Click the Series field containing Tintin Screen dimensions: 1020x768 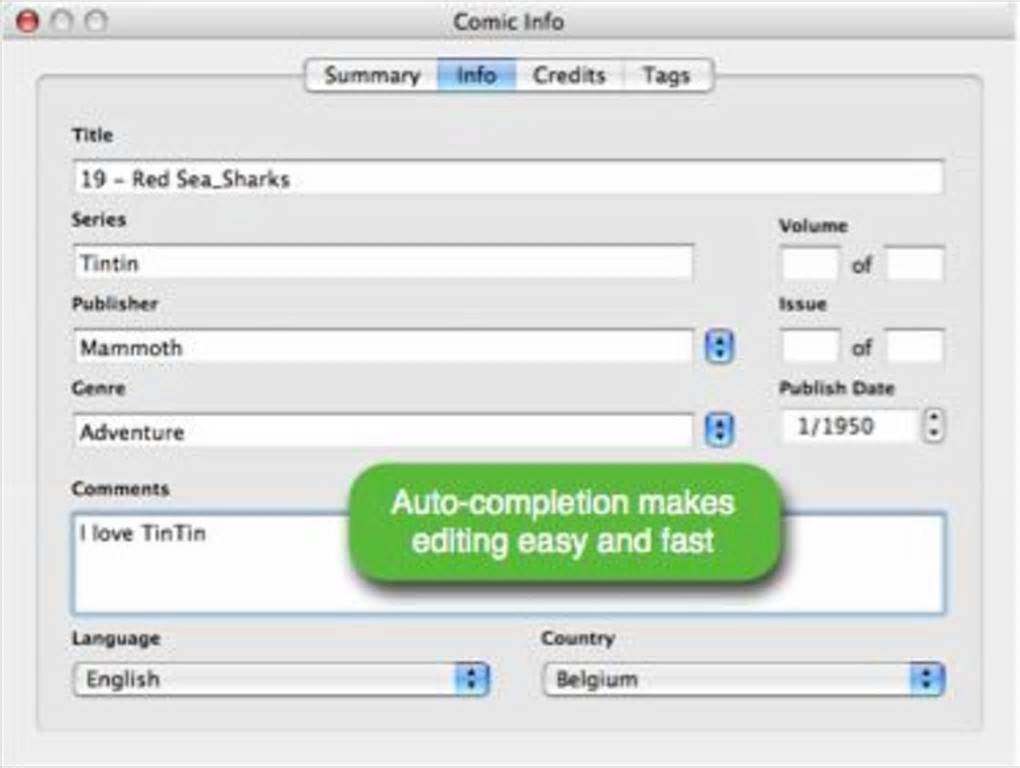click(383, 263)
